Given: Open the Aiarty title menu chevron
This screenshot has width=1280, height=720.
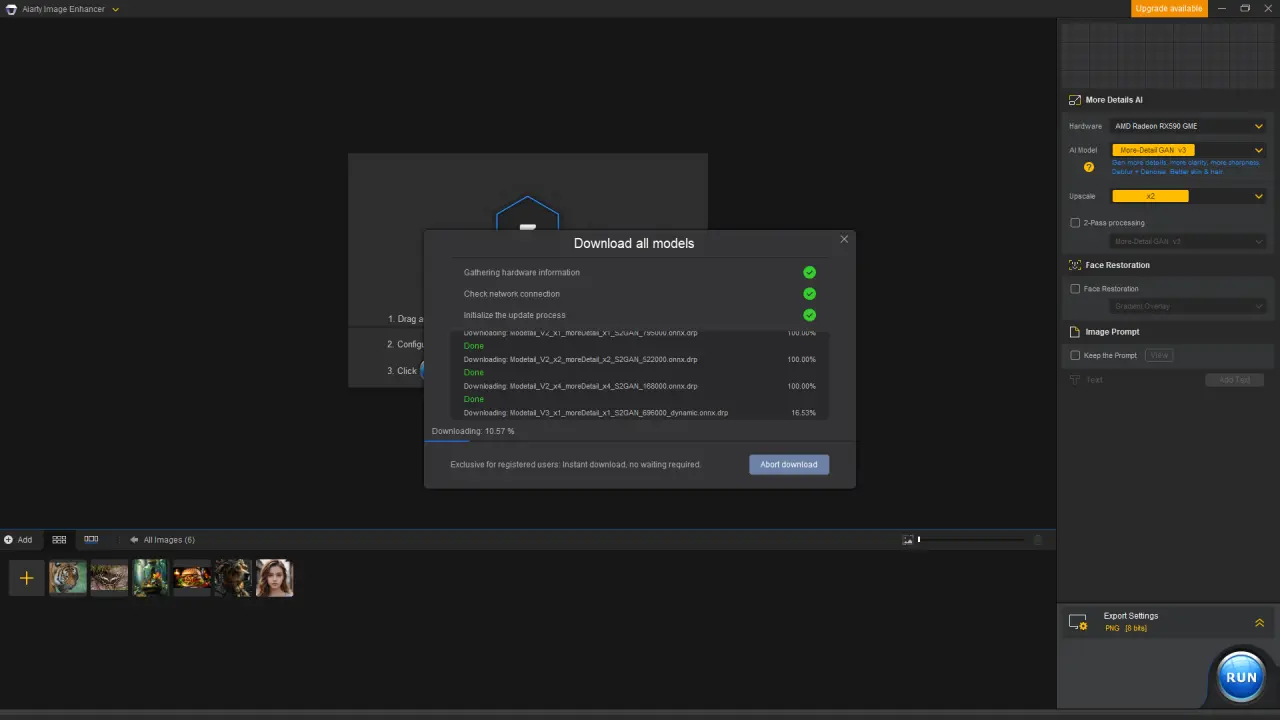Looking at the screenshot, I should tap(115, 9).
